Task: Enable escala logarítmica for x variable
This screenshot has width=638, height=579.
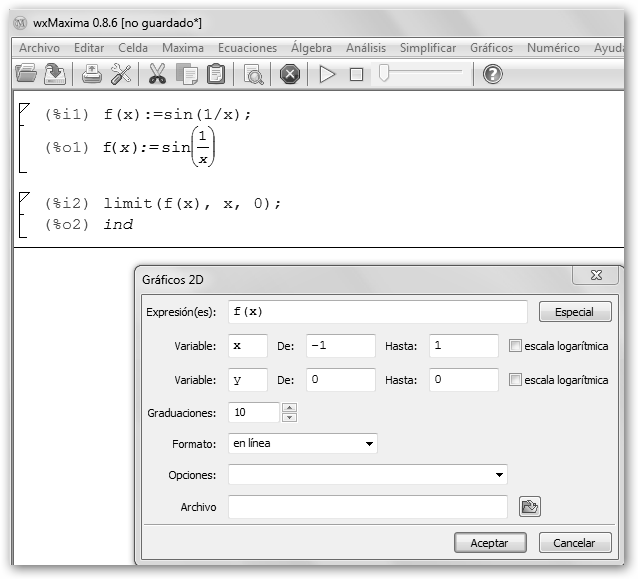Action: 515,346
